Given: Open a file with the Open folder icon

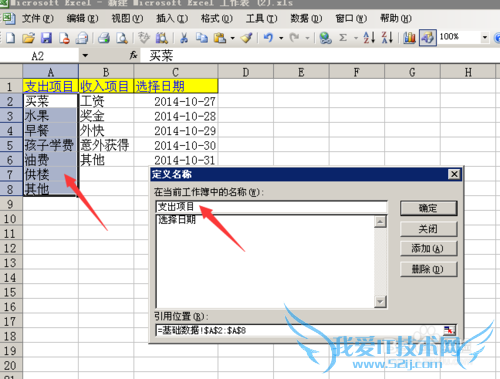Looking at the screenshot, I should 29,38.
